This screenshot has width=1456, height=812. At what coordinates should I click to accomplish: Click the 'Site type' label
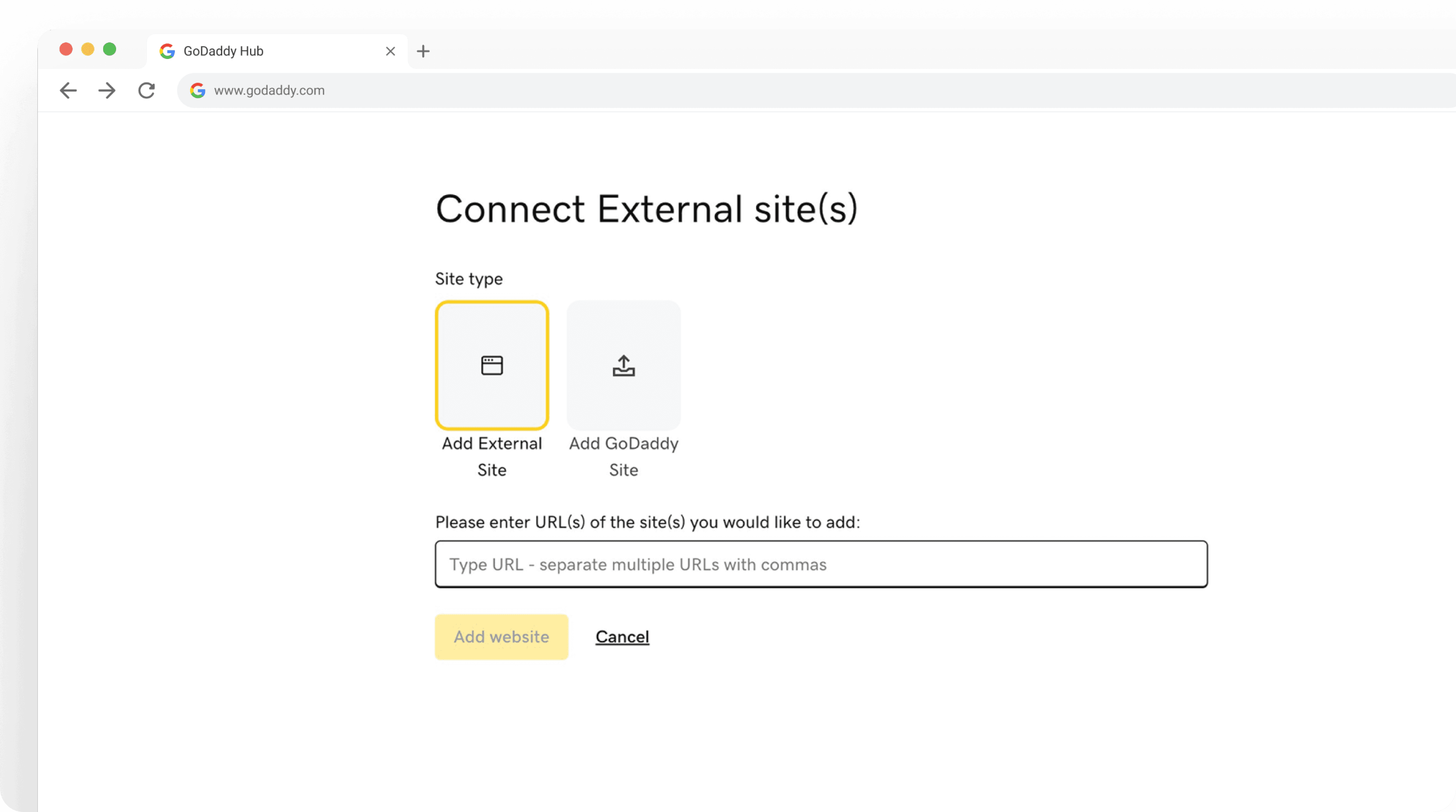(x=468, y=279)
